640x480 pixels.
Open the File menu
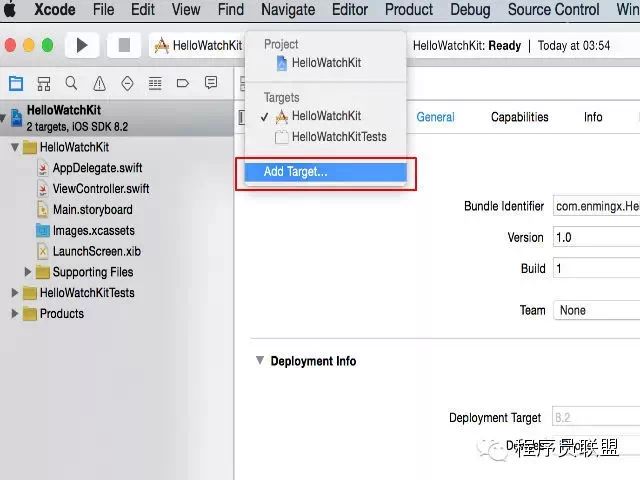[103, 9]
